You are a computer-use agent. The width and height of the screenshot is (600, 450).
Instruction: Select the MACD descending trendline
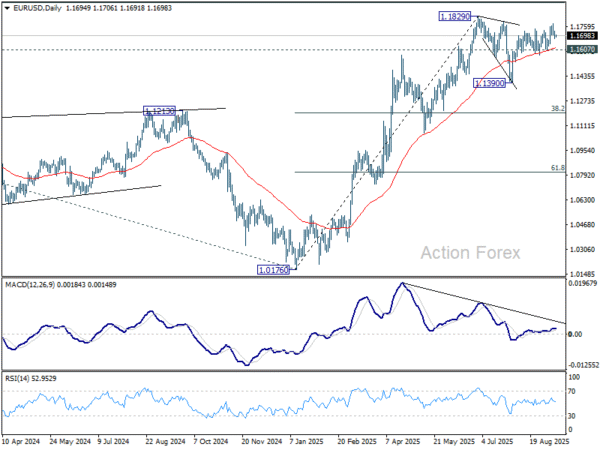point(484,303)
